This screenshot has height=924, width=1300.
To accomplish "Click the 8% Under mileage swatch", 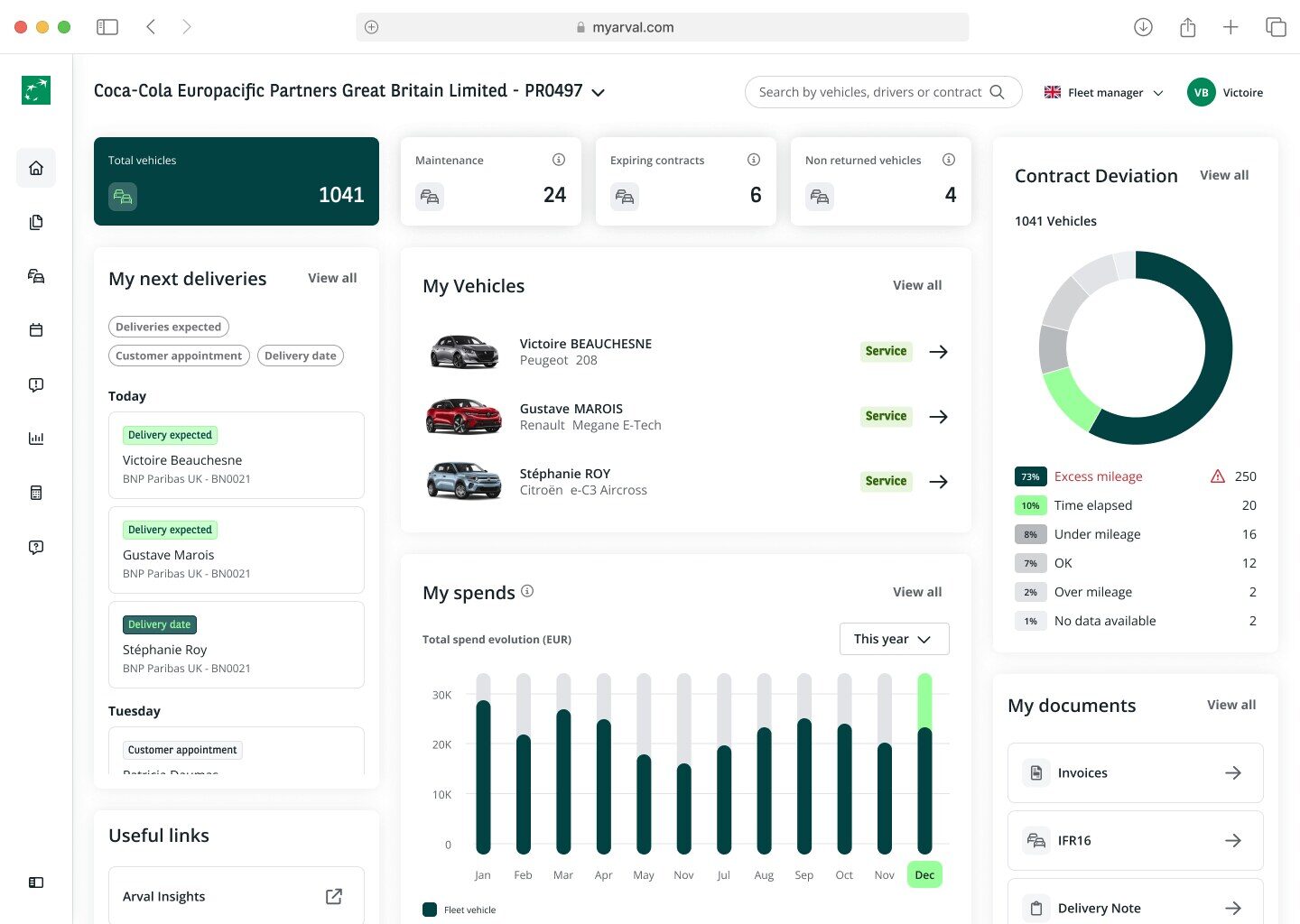I will [x=1031, y=534].
